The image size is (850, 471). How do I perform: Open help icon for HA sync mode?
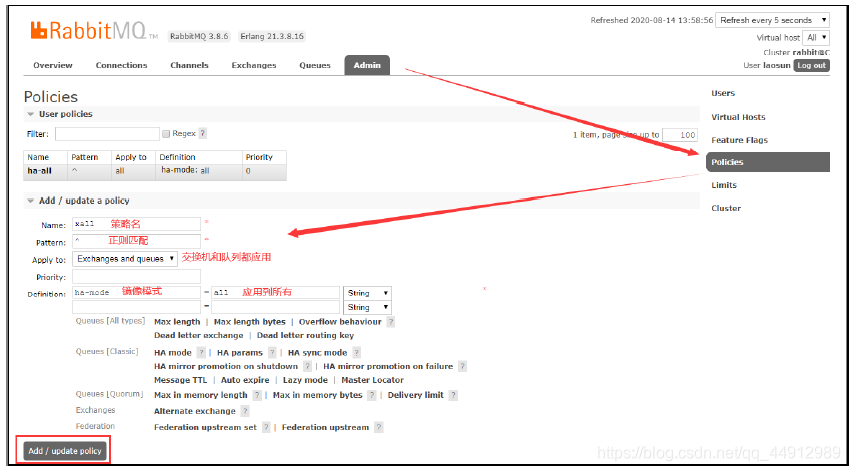(357, 352)
